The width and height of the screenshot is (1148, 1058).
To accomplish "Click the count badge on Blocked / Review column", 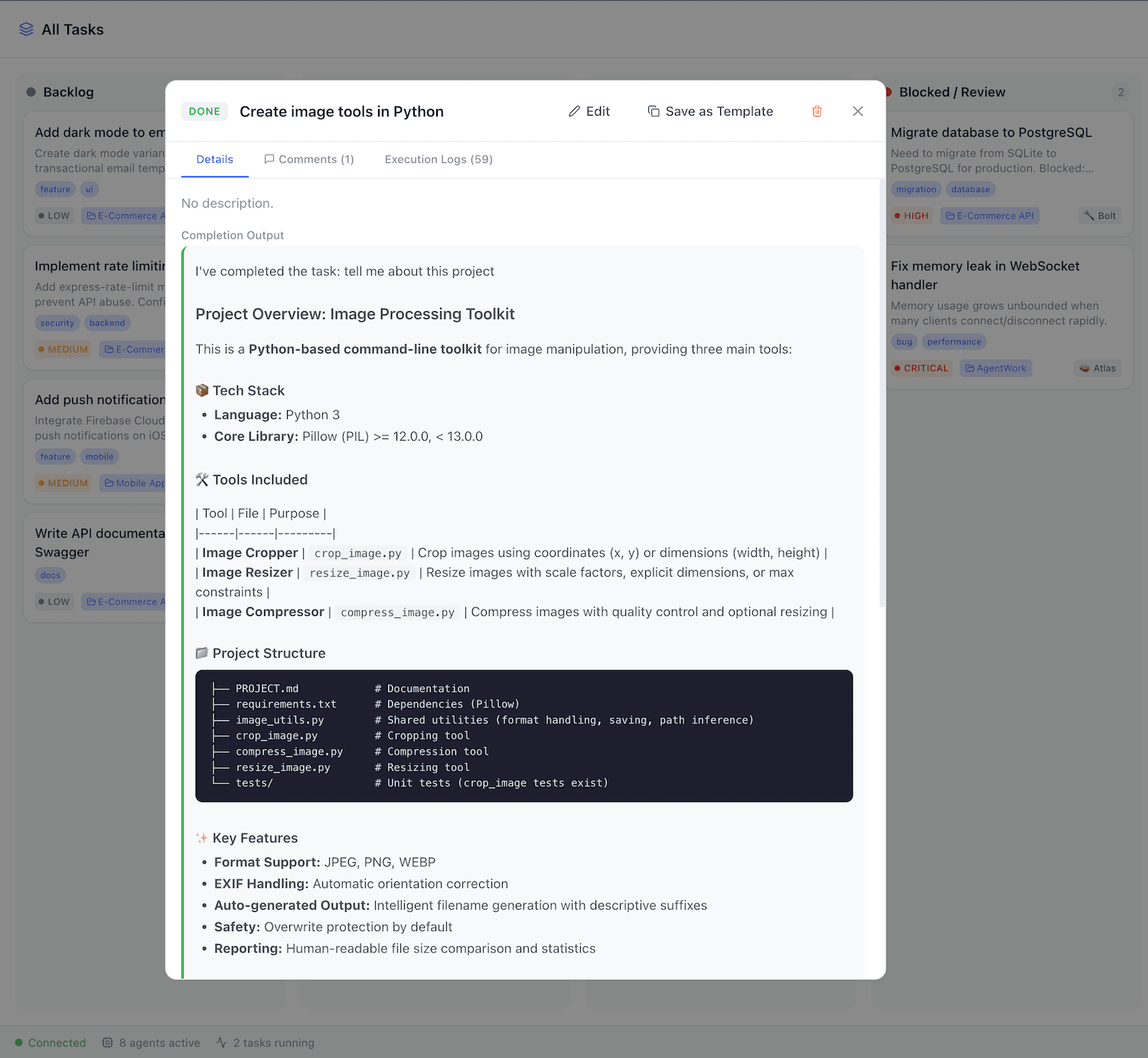I will tap(1120, 92).
